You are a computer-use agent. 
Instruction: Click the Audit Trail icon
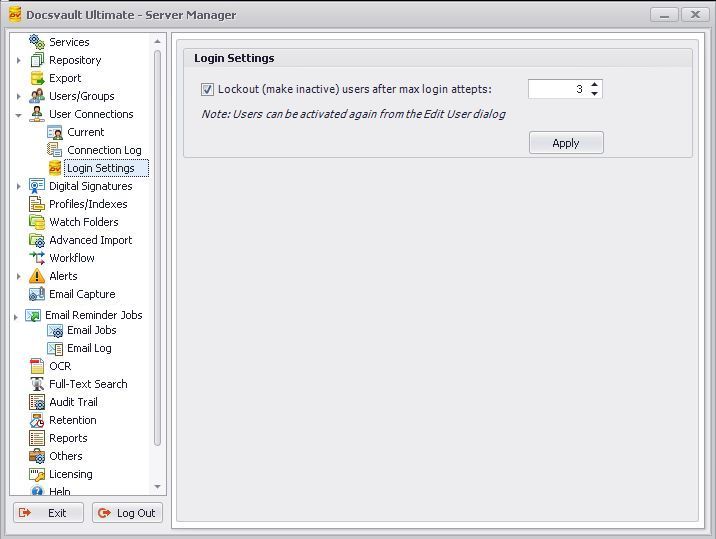pos(37,402)
